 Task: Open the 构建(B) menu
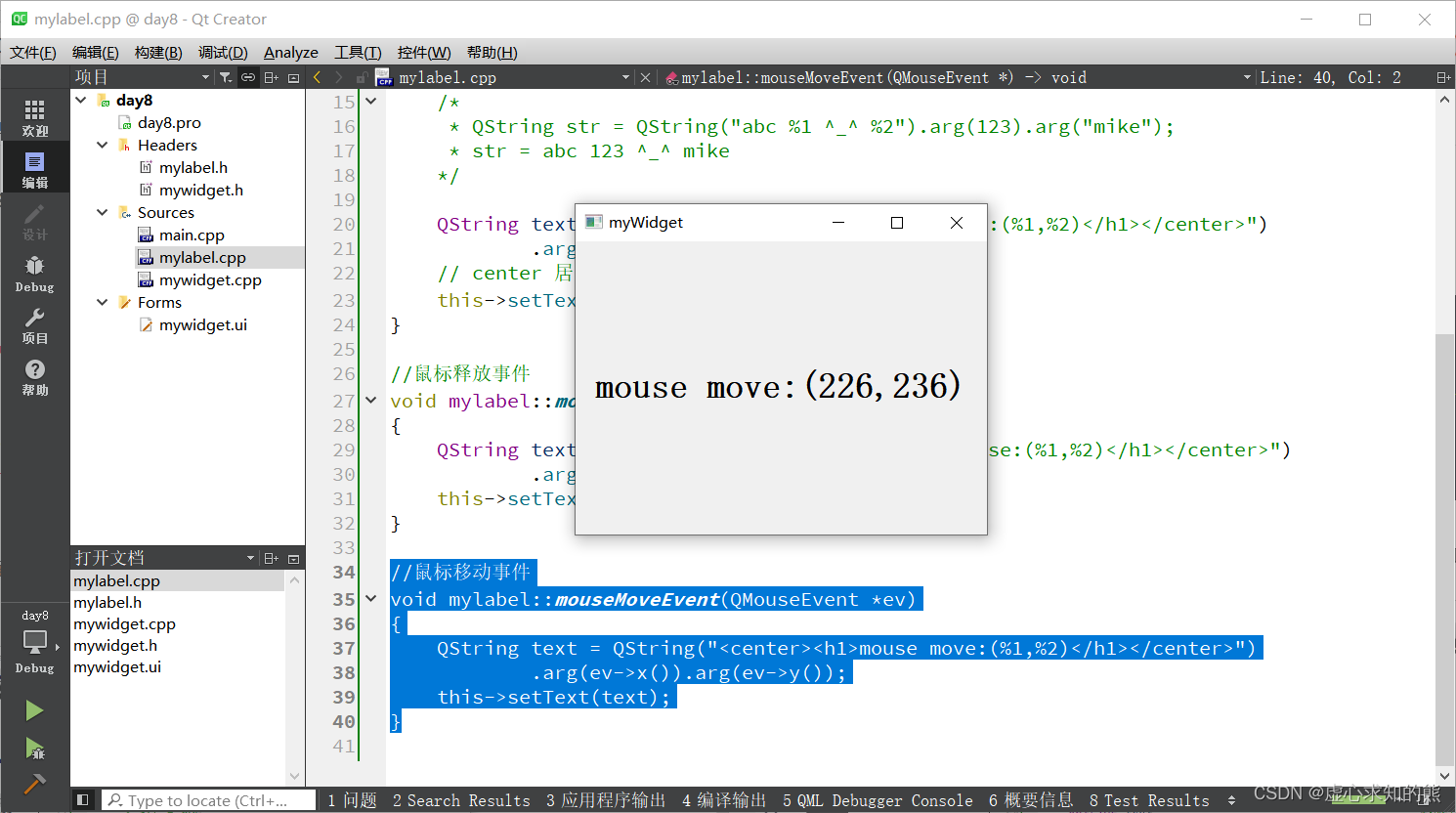click(x=157, y=52)
